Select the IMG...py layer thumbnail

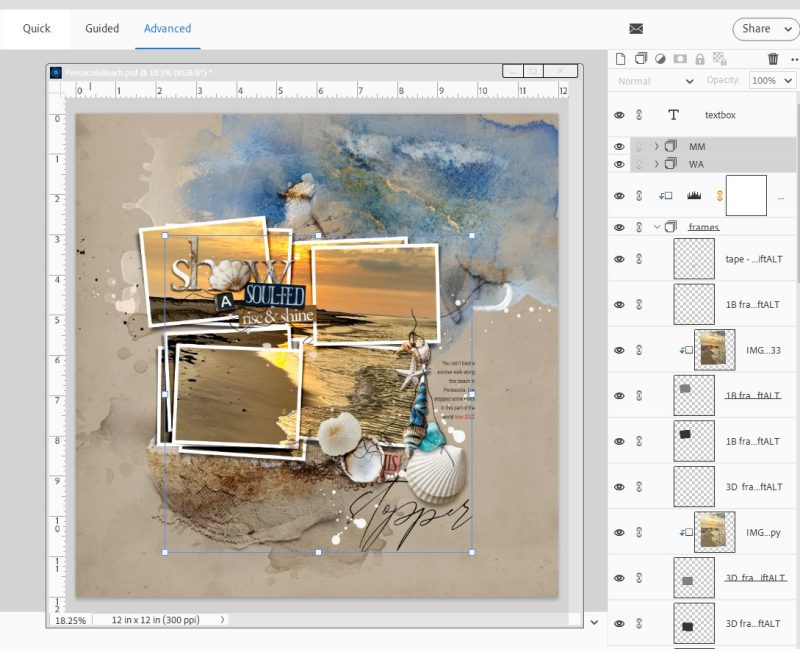pos(714,532)
